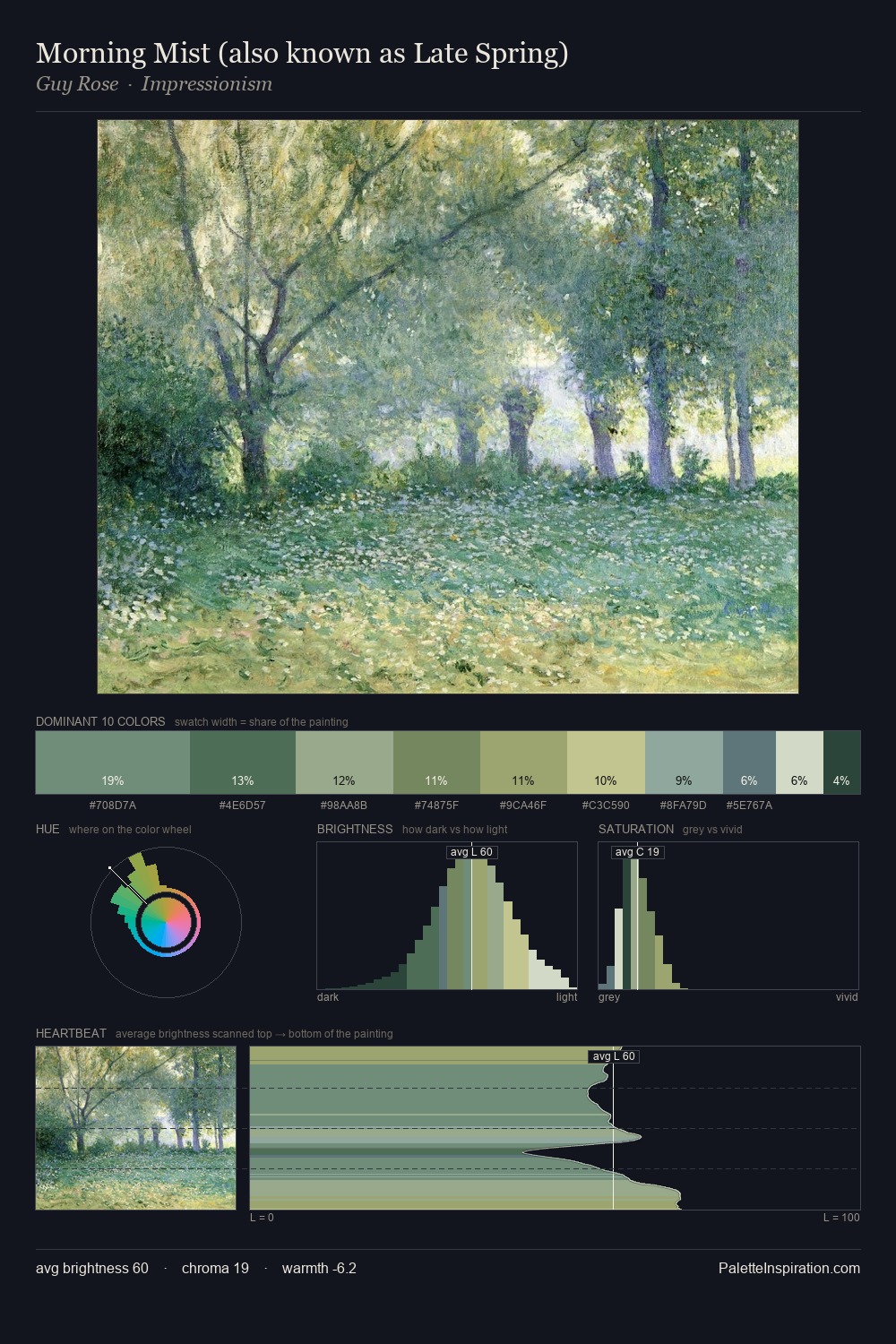Click the hex code #708D7A
Screen dimensions: 896x1344
pyautogui.click(x=113, y=806)
